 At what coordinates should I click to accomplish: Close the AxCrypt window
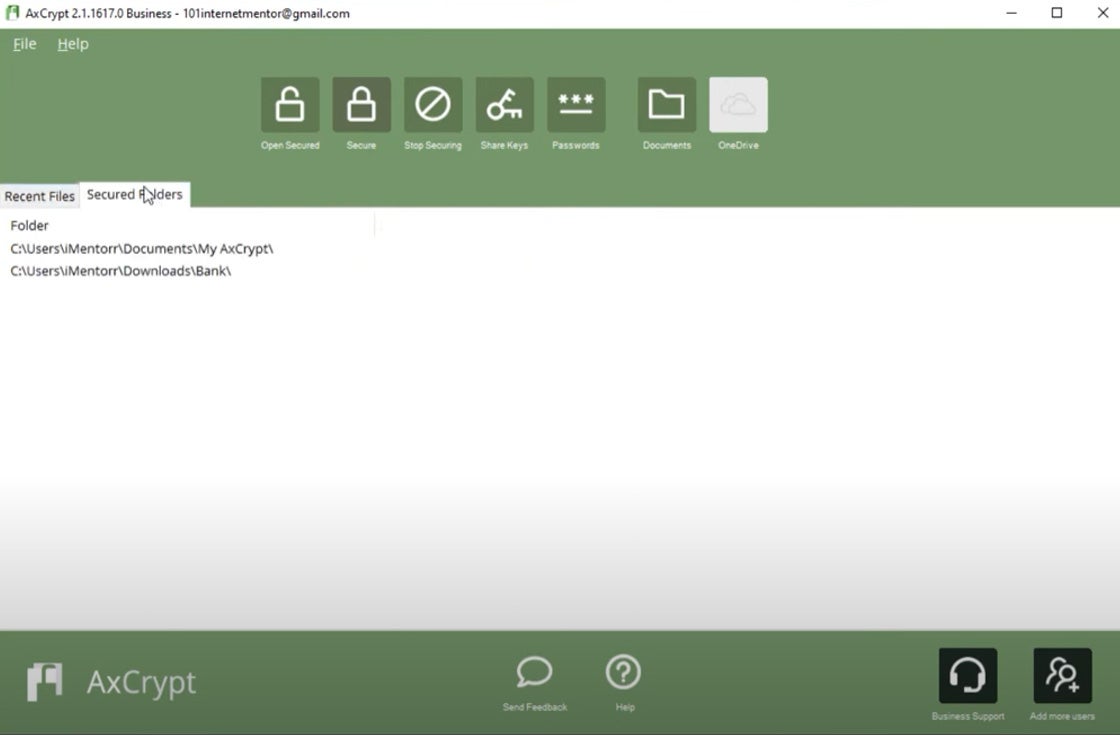pyautogui.click(x=1103, y=13)
